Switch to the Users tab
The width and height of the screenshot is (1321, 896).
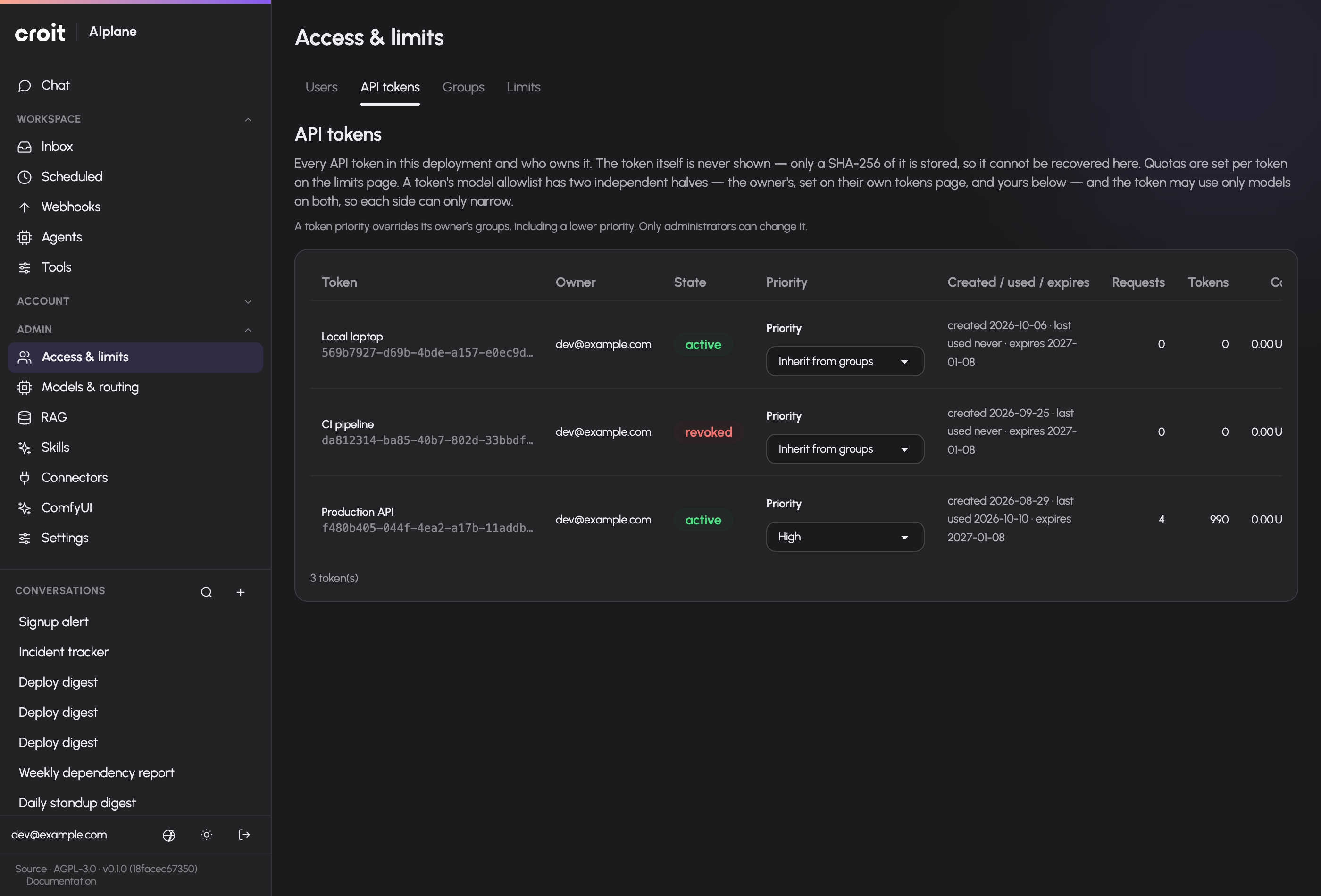point(321,87)
